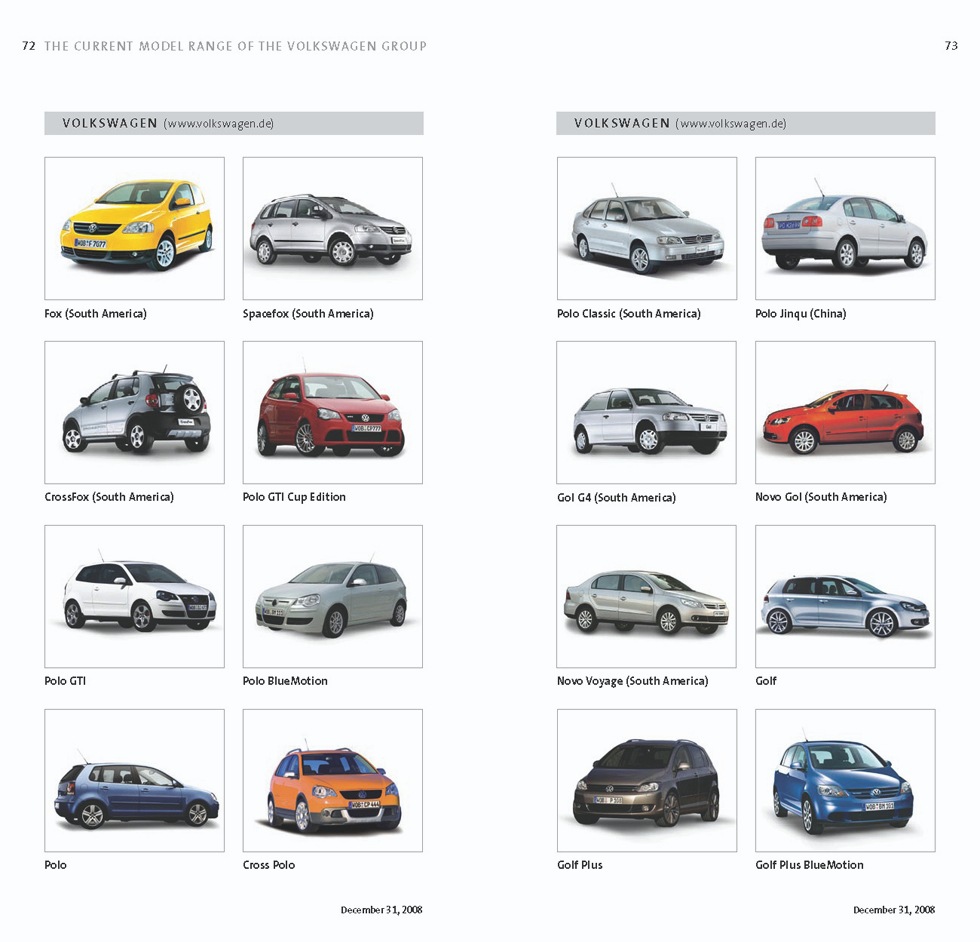The width and height of the screenshot is (980, 942).
Task: Click the silver Golf car thumbnail
Action: 845,596
